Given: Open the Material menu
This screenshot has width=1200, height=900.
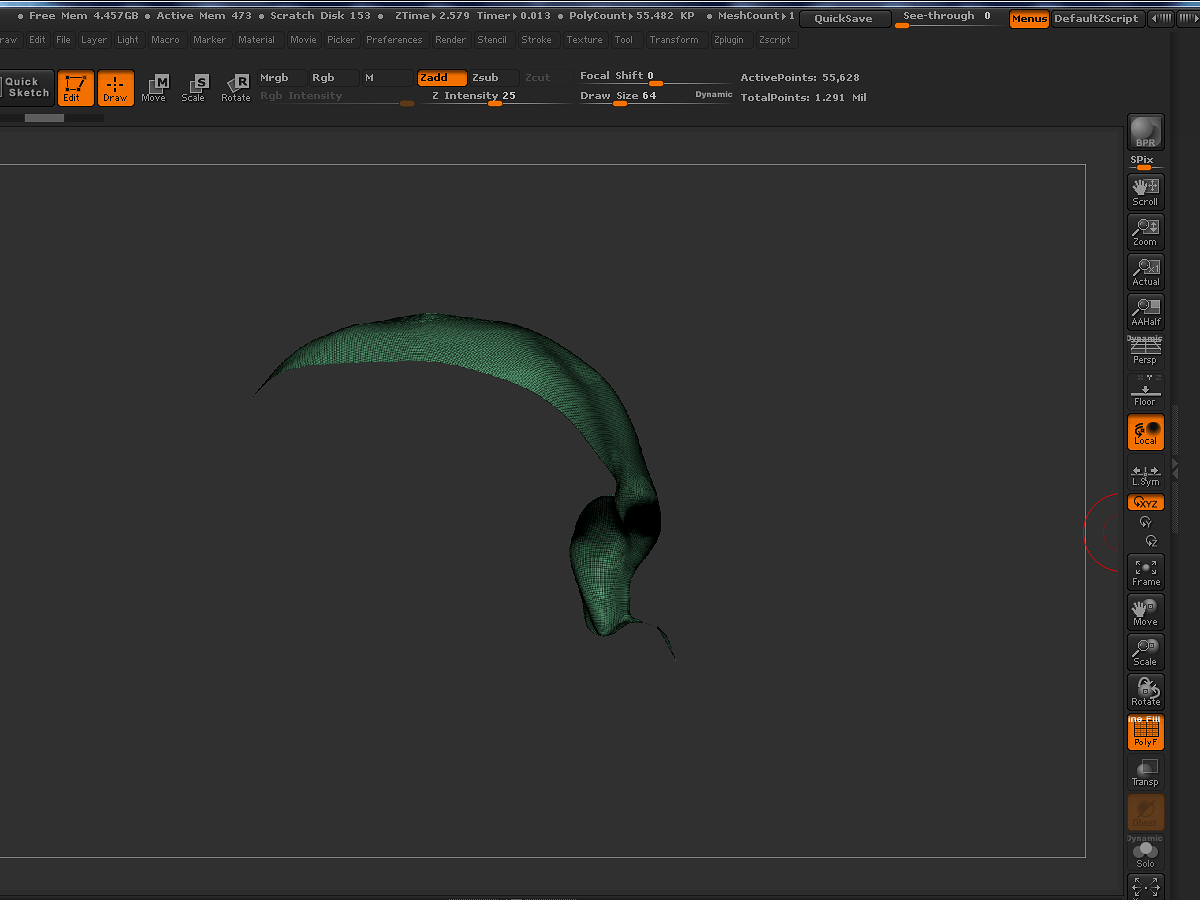Looking at the screenshot, I should point(257,40).
